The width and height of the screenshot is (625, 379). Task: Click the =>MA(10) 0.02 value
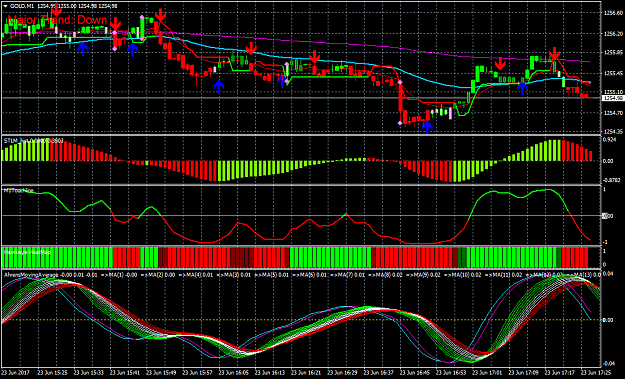(464, 275)
